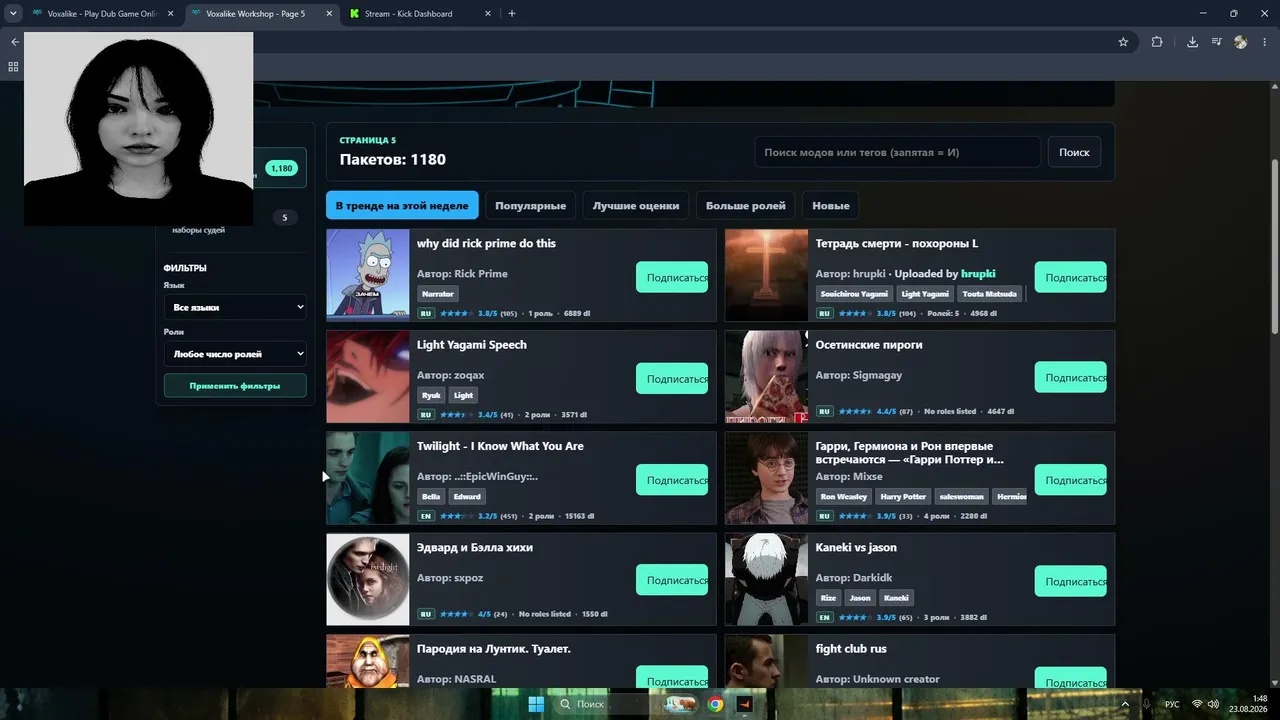Switch to the Stream - Kick Dashboard tab
Screen dimensions: 1280x720
[x=420, y=14]
